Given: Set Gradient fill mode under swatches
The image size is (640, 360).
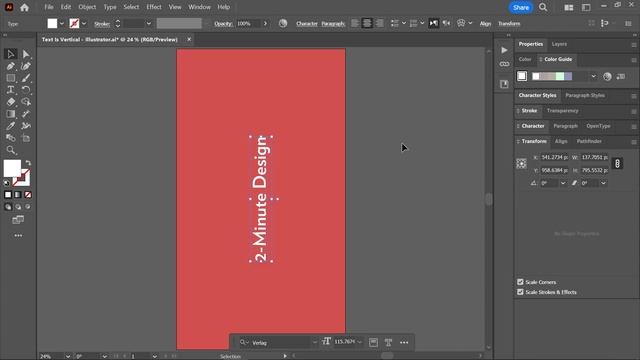Looking at the screenshot, I should (18, 195).
